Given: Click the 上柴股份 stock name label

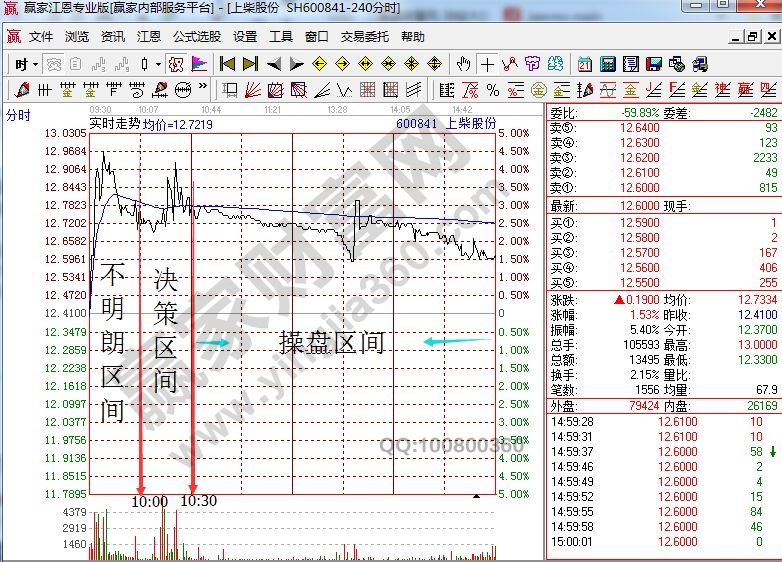Looking at the screenshot, I should (470, 124).
